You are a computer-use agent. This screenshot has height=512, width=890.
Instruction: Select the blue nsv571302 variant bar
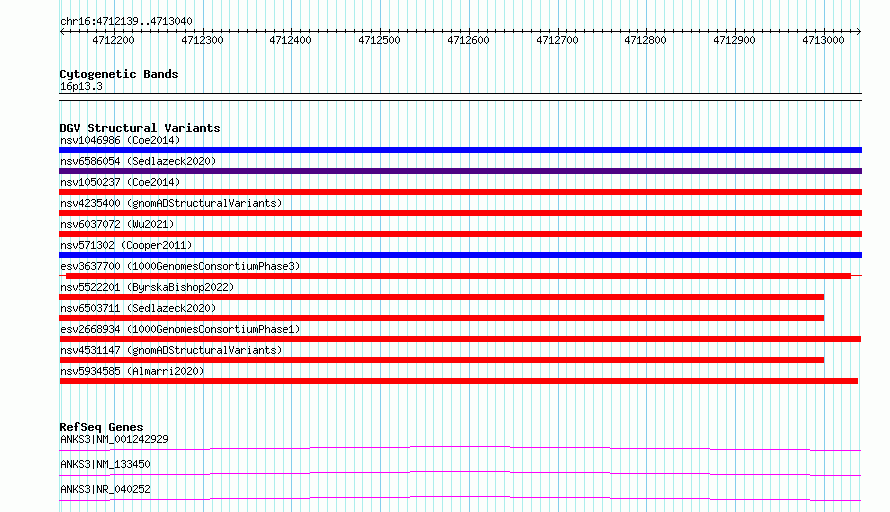(x=460, y=255)
